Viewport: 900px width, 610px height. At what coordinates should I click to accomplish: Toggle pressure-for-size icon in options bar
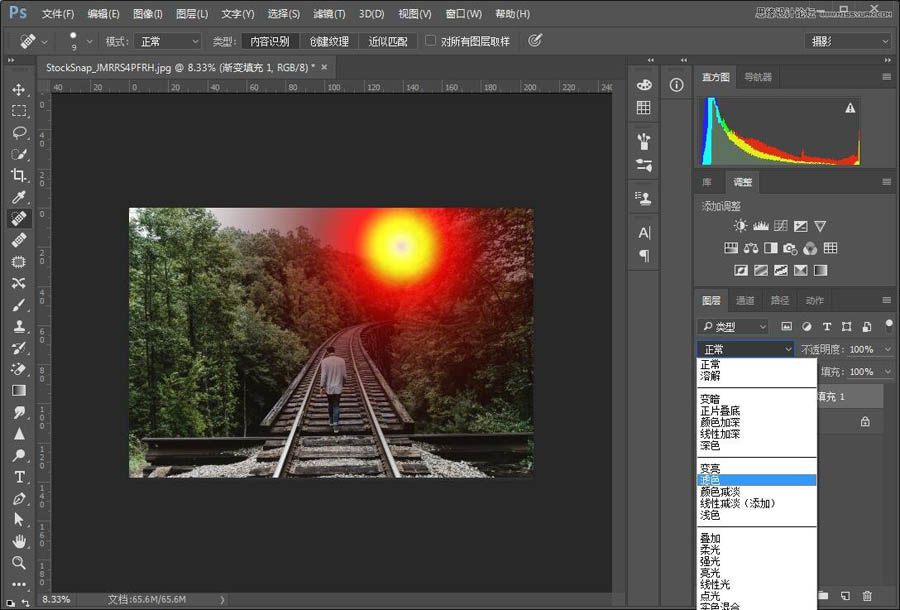[535, 40]
